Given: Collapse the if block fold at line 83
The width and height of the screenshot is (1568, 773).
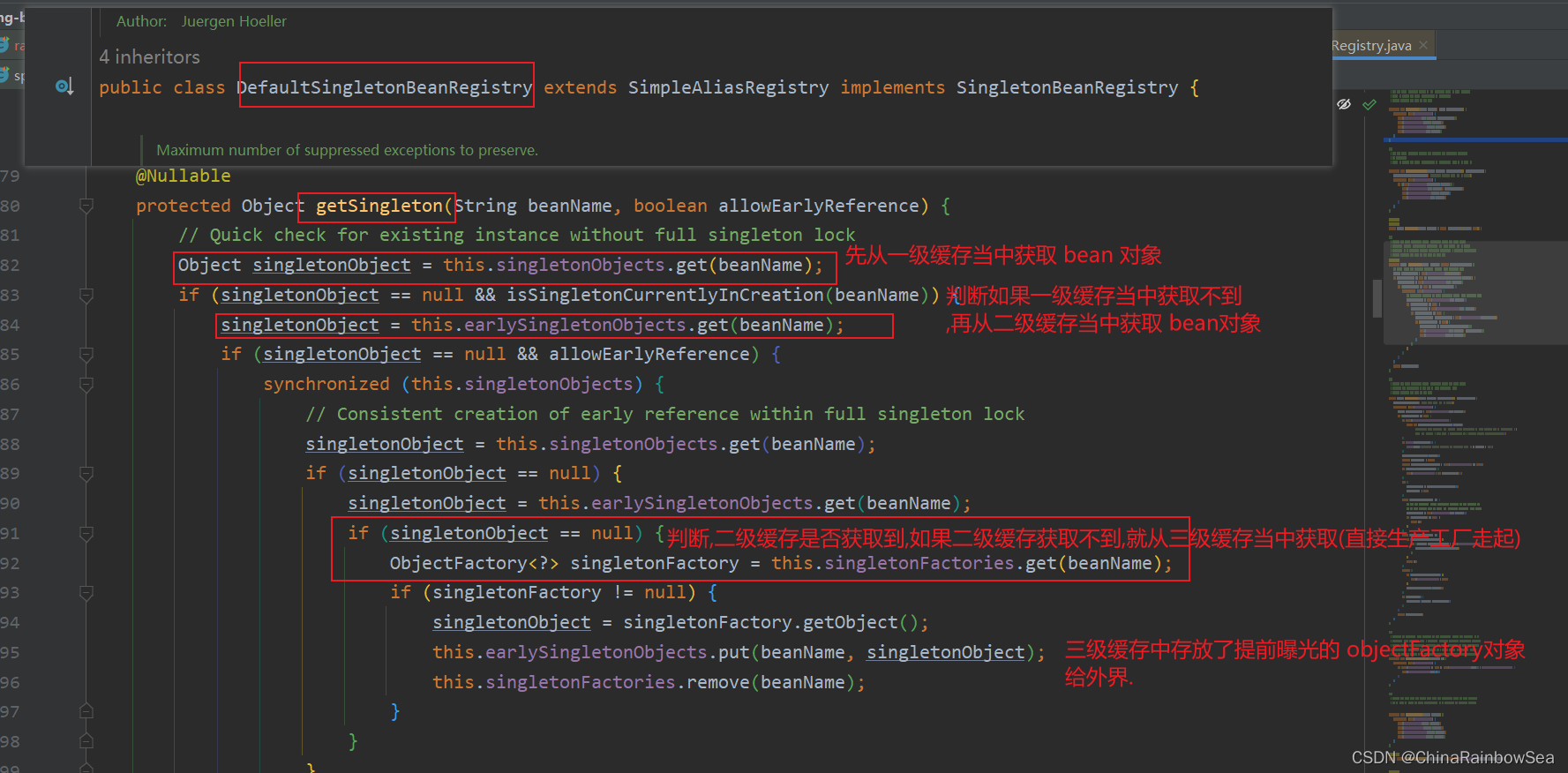Looking at the screenshot, I should tap(86, 295).
